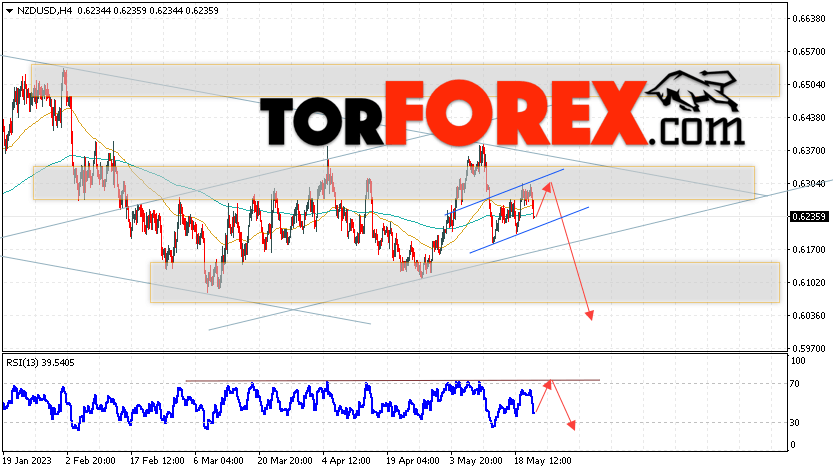Select the RSI 30 level label
The image size is (833, 472).
(x=795, y=423)
